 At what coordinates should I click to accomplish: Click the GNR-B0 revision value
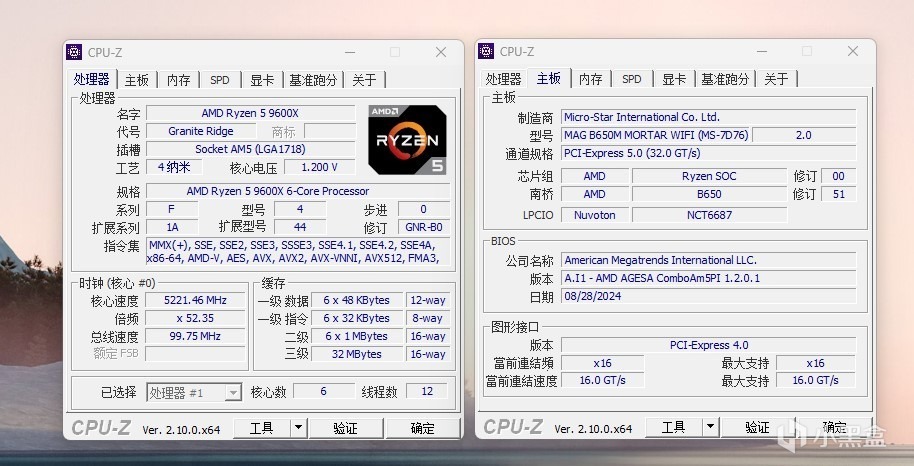[x=424, y=227]
